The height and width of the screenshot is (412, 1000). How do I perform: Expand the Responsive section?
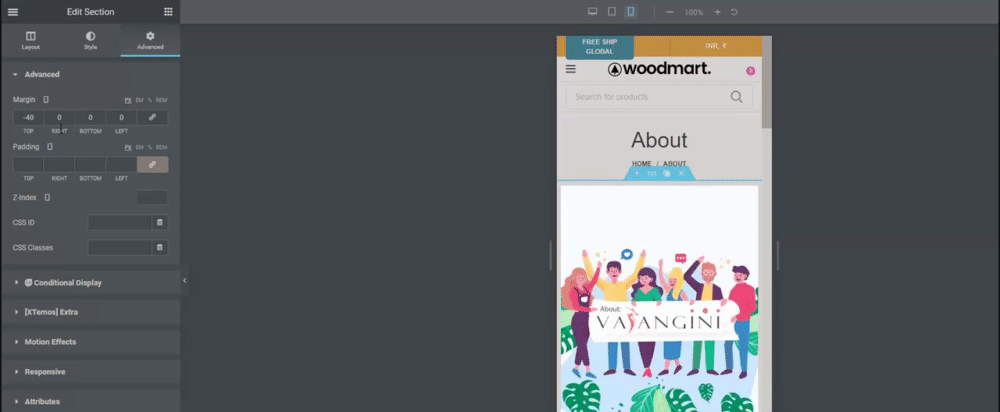(x=91, y=372)
